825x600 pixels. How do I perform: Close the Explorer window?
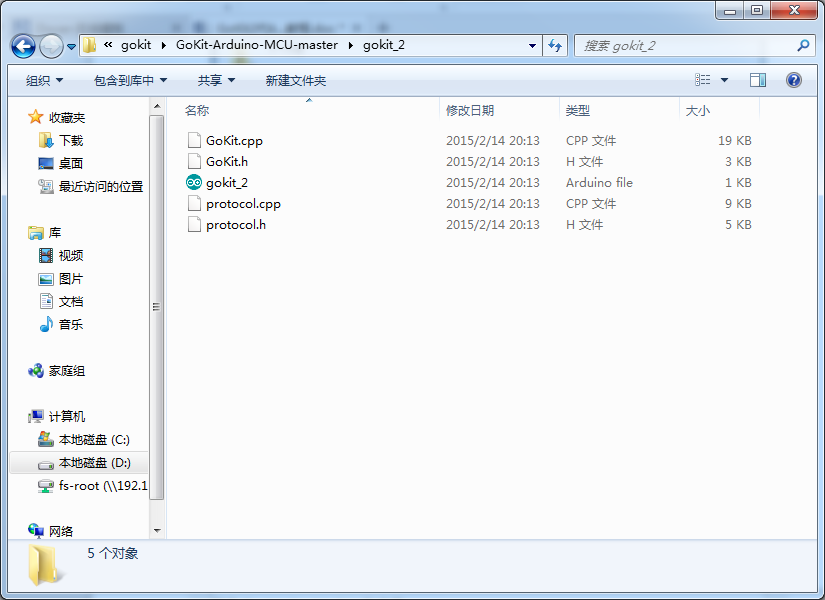794,11
